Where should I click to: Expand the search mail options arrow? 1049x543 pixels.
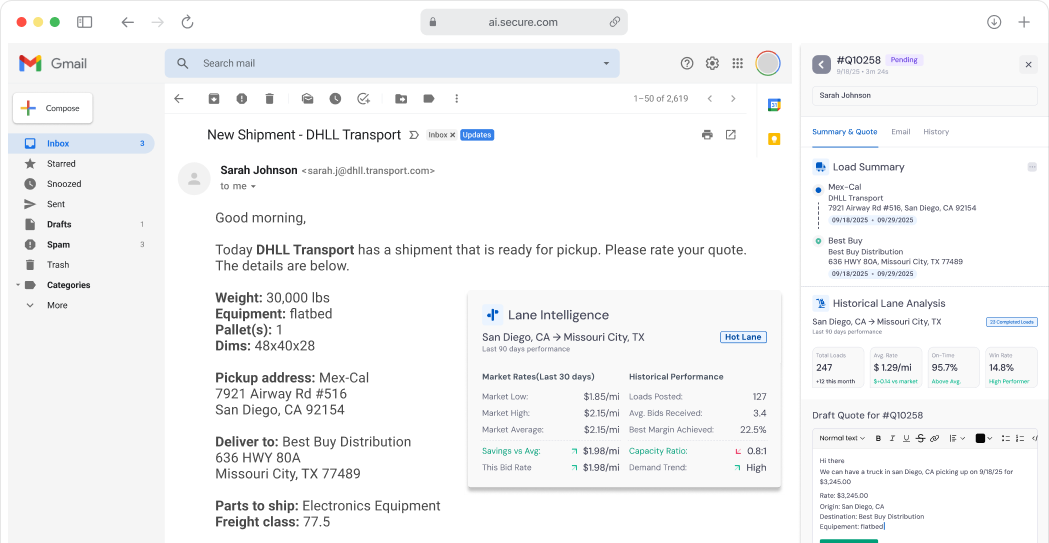pos(606,64)
